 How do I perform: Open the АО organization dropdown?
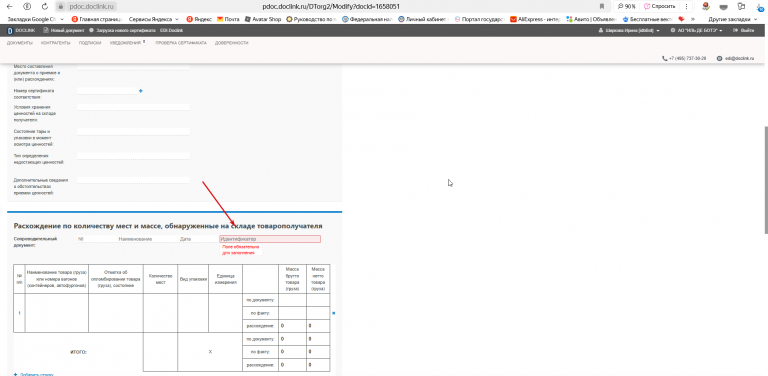(x=696, y=30)
